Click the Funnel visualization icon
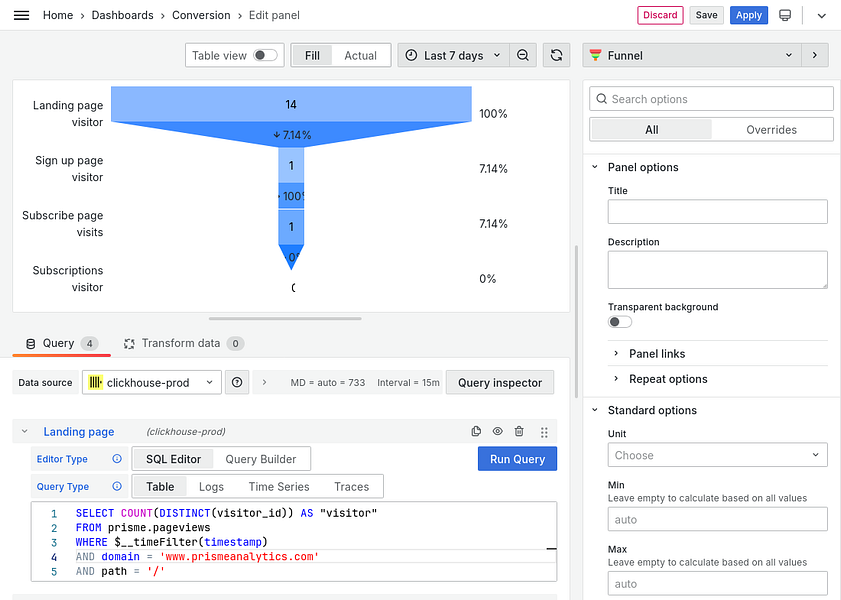841x600 pixels. coord(595,55)
